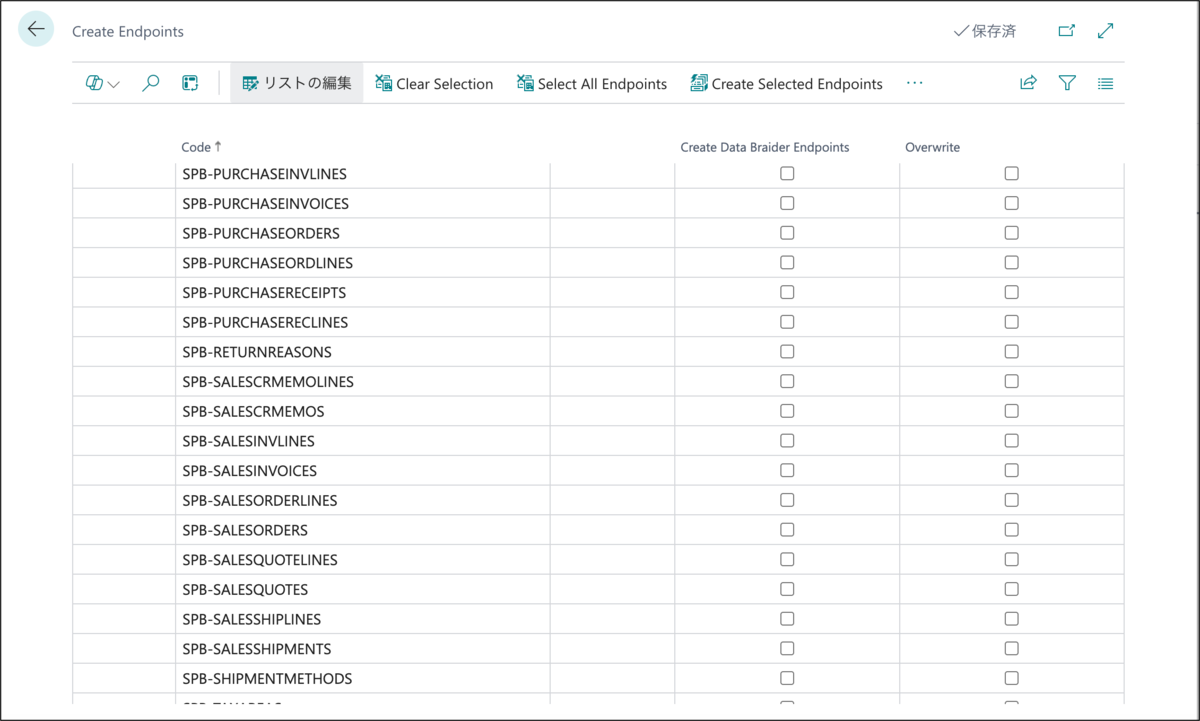1200x721 pixels.
Task: Check Create Endpoints for SPB-SALESINVOICES
Action: click(787, 470)
